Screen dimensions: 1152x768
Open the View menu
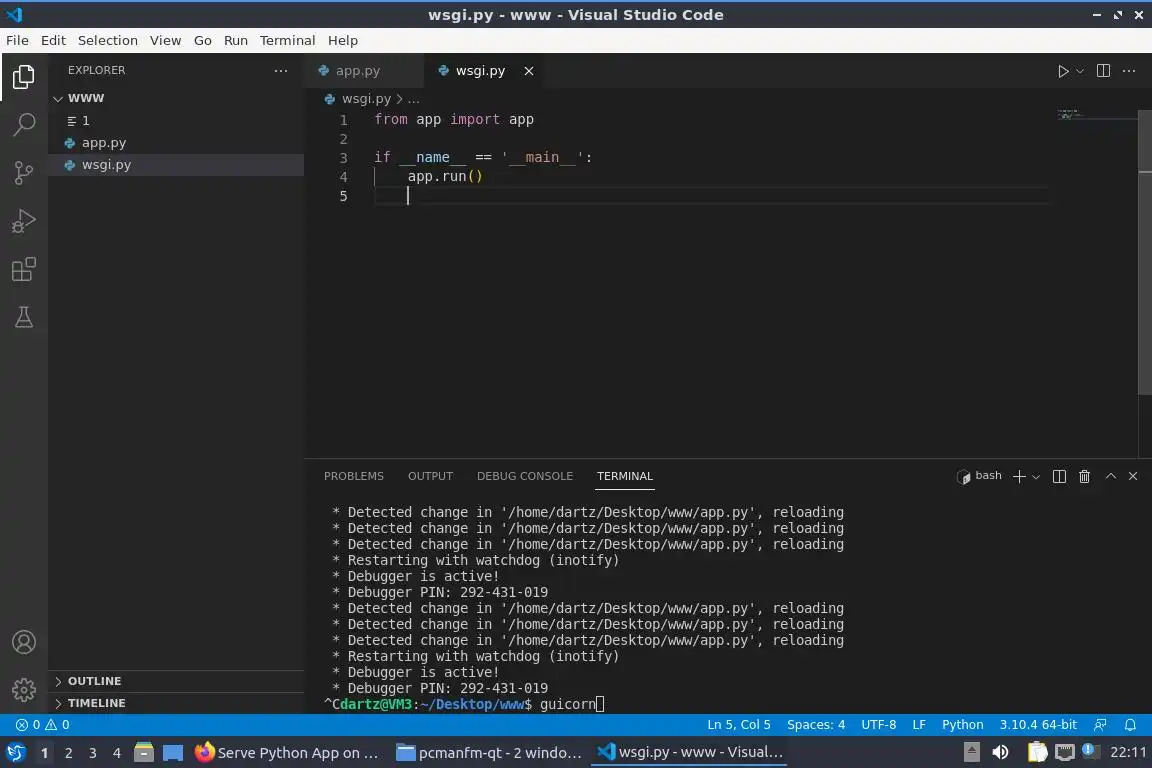tap(165, 40)
